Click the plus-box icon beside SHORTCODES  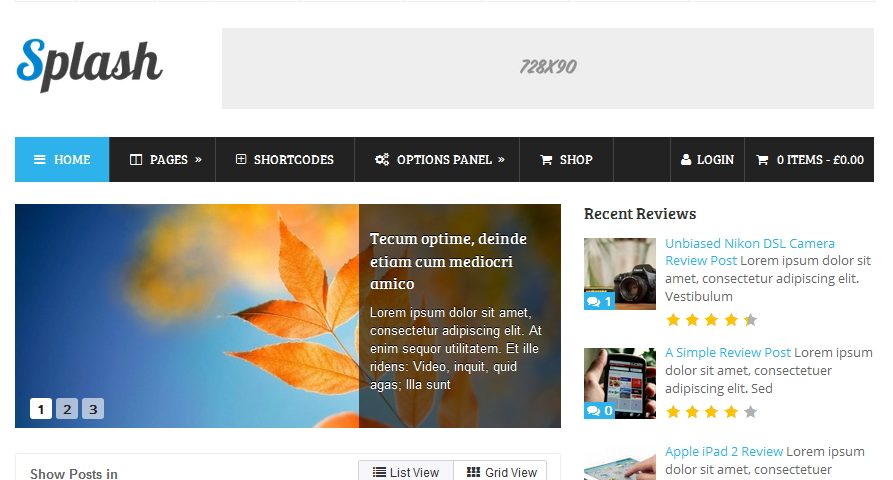241,159
